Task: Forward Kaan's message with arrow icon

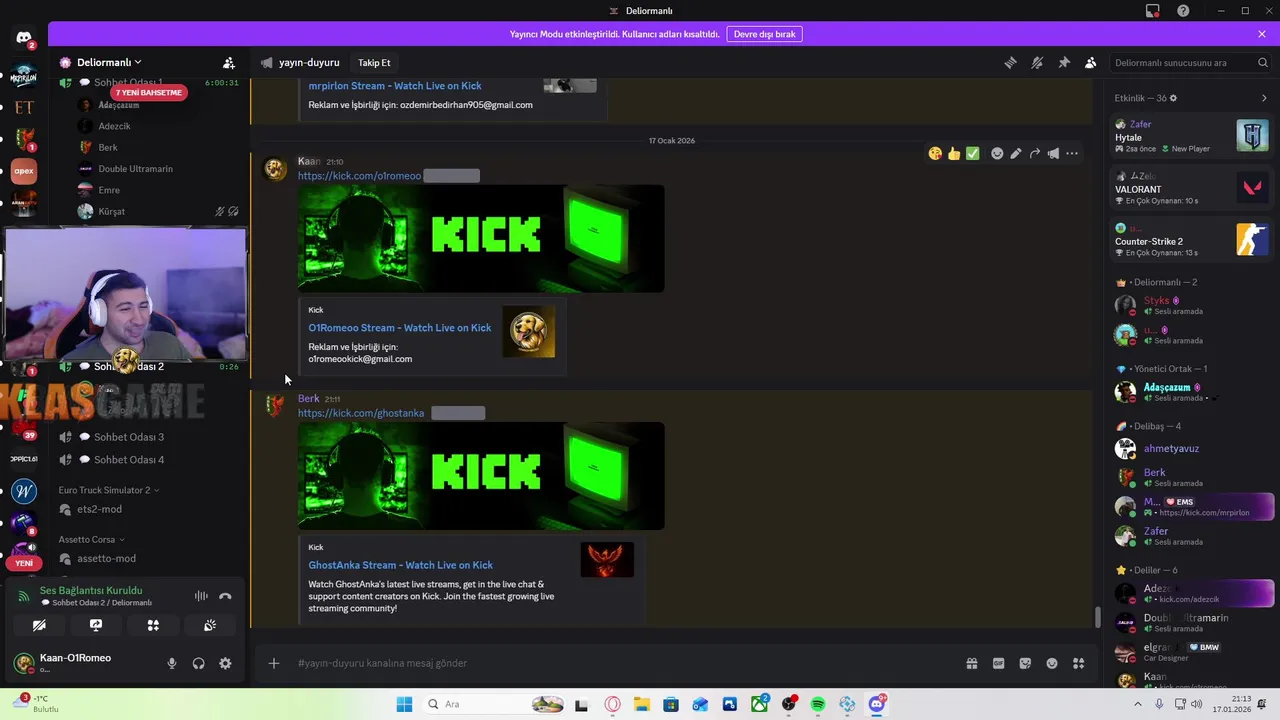Action: pos(1035,153)
